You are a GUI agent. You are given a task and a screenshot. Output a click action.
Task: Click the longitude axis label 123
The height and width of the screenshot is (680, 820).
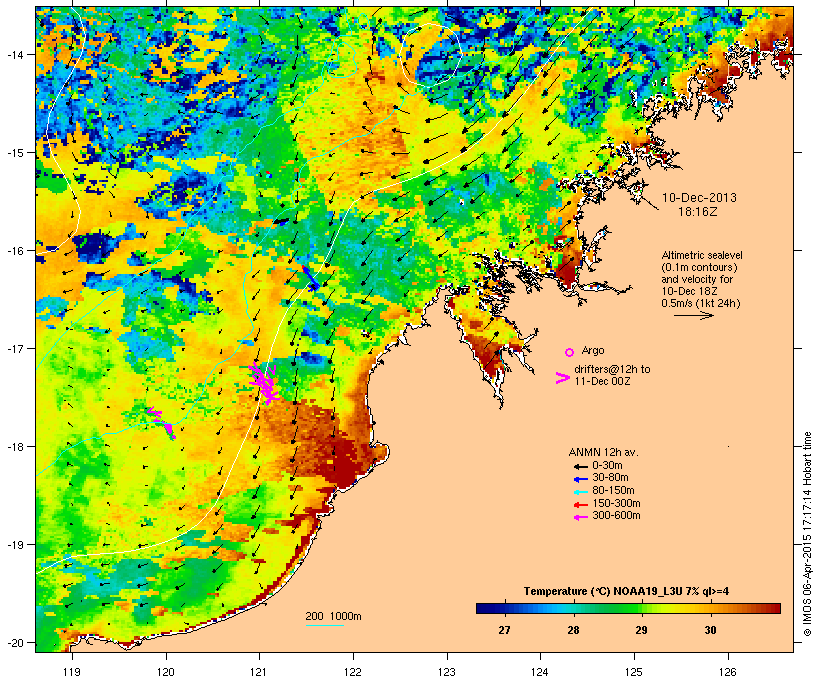pyautogui.click(x=447, y=672)
